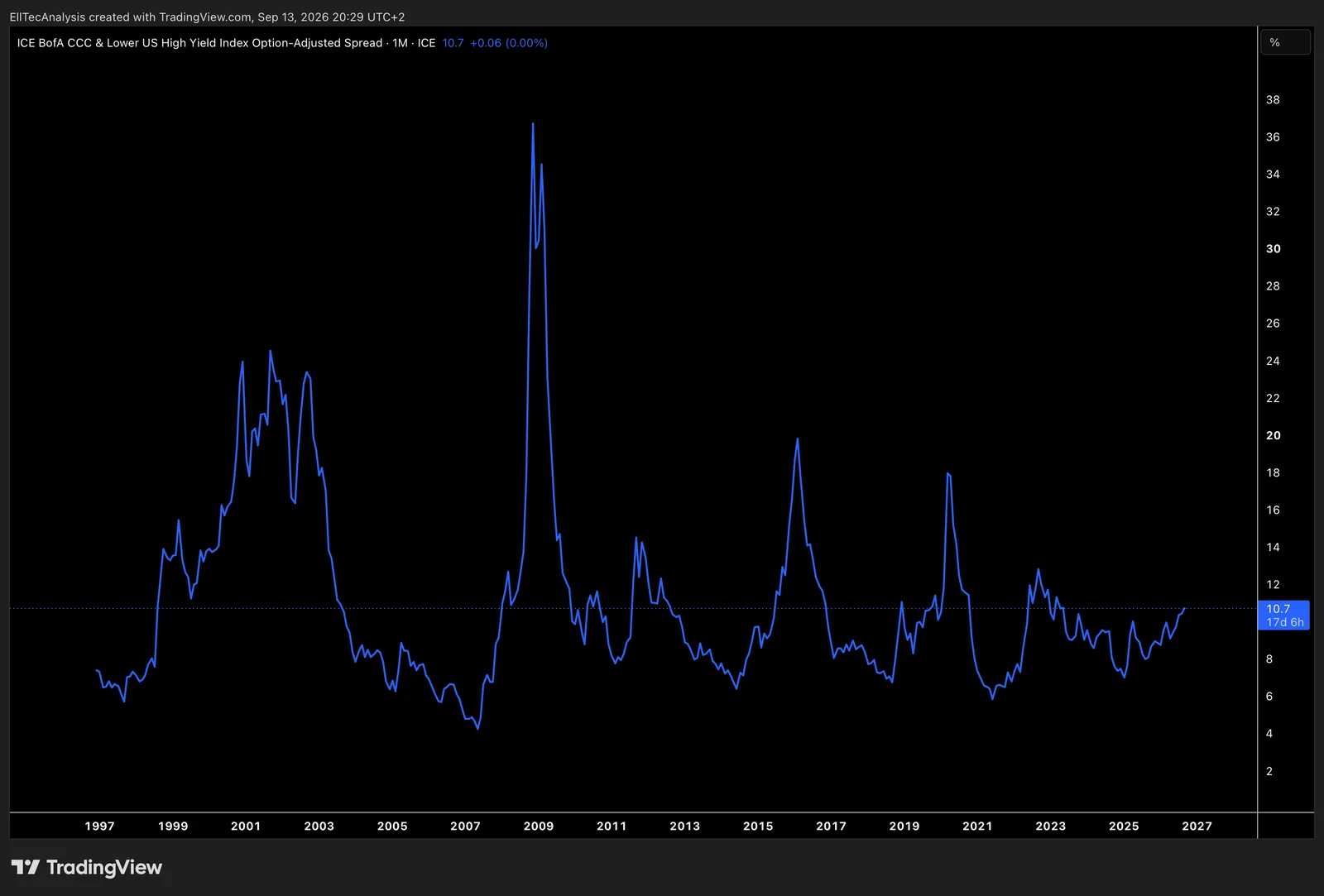The height and width of the screenshot is (896, 1324).
Task: Click the 4 tick on price axis
Action: (1269, 734)
